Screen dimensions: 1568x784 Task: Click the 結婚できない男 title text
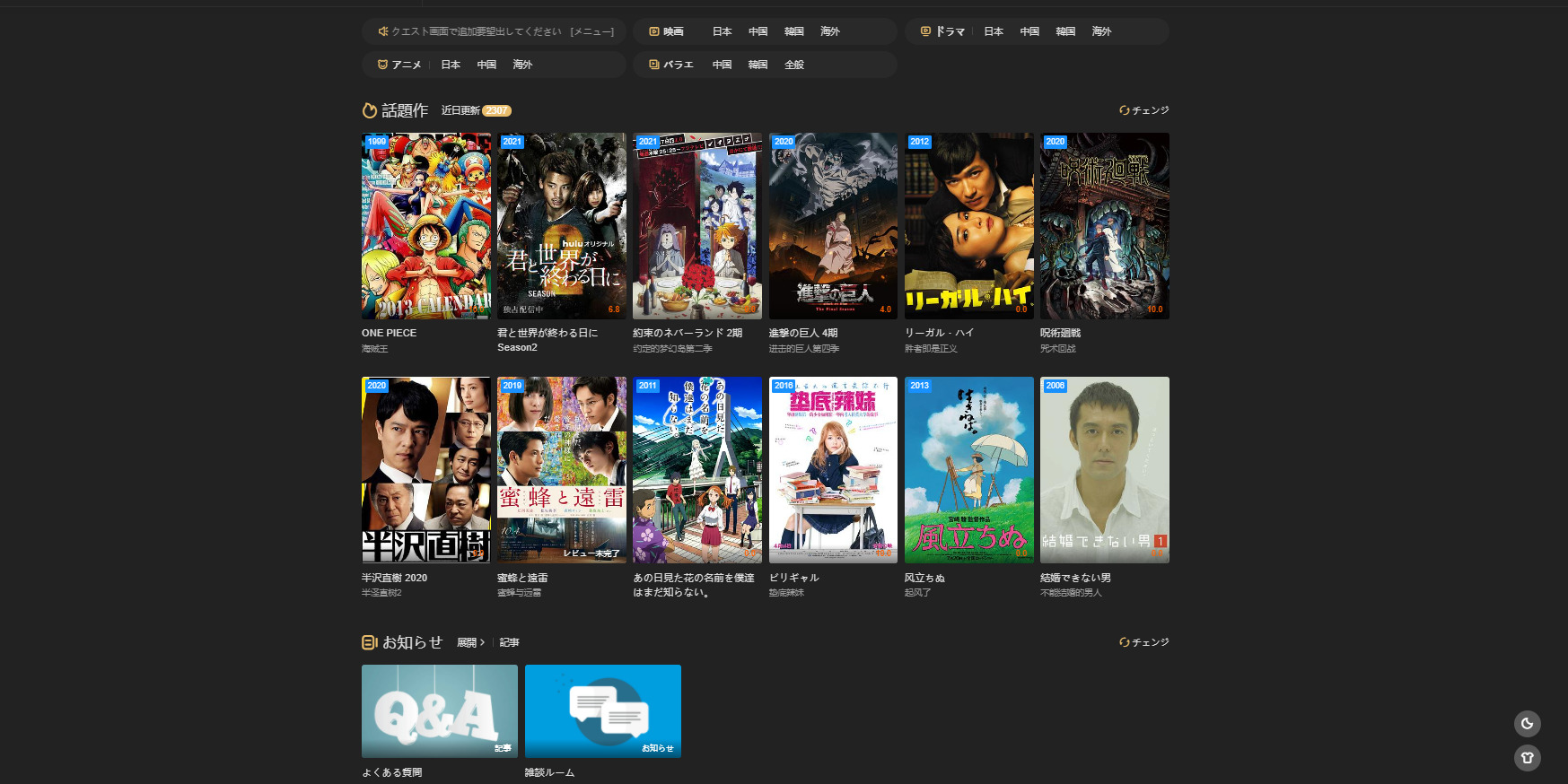tap(1076, 578)
